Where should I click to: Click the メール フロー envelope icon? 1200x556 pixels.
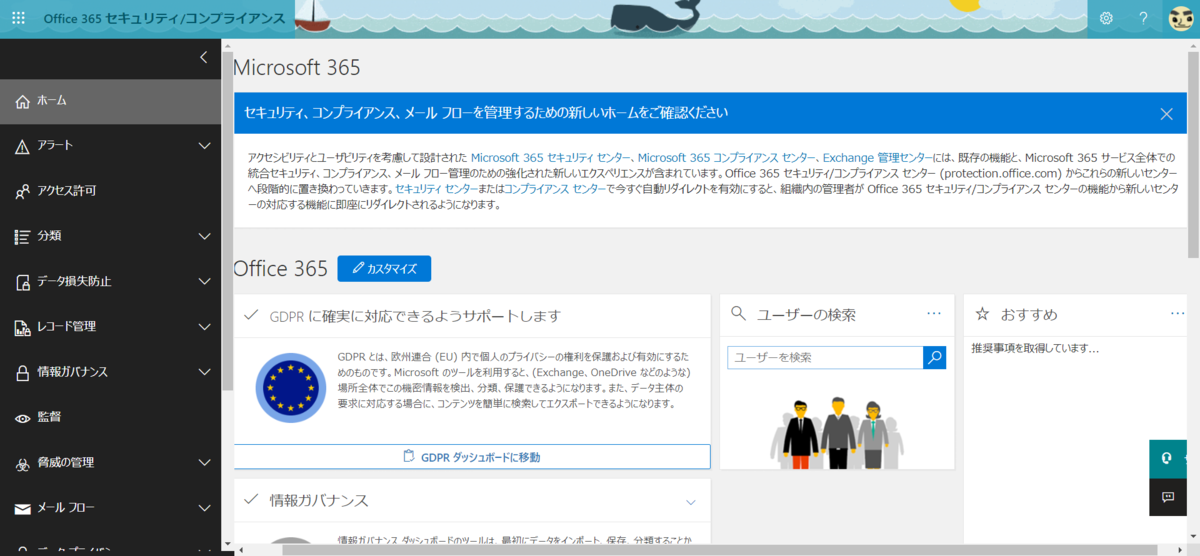22,508
